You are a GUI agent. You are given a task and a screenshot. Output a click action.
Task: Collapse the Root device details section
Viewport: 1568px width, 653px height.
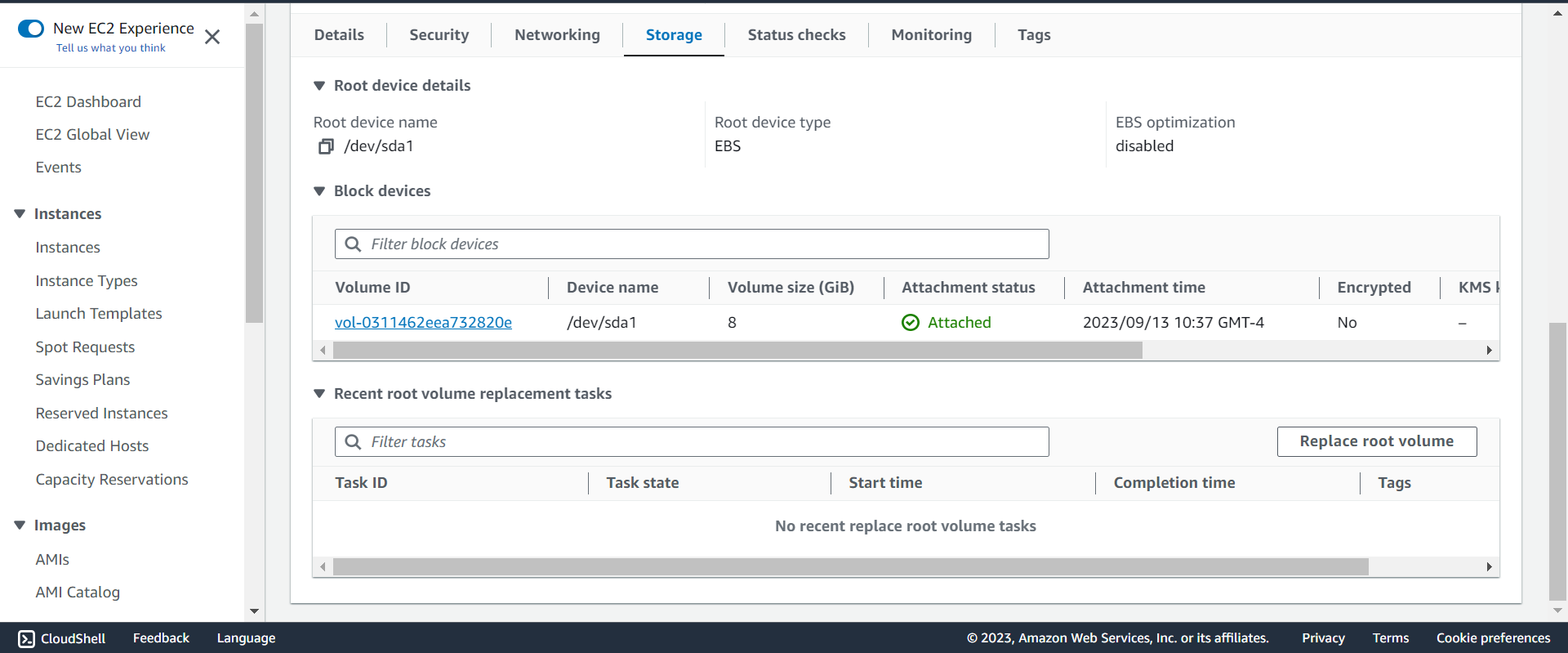[x=319, y=86]
